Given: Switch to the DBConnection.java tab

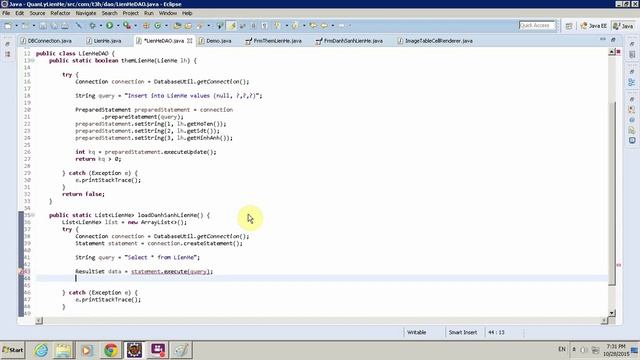Looking at the screenshot, I should 46,41.
